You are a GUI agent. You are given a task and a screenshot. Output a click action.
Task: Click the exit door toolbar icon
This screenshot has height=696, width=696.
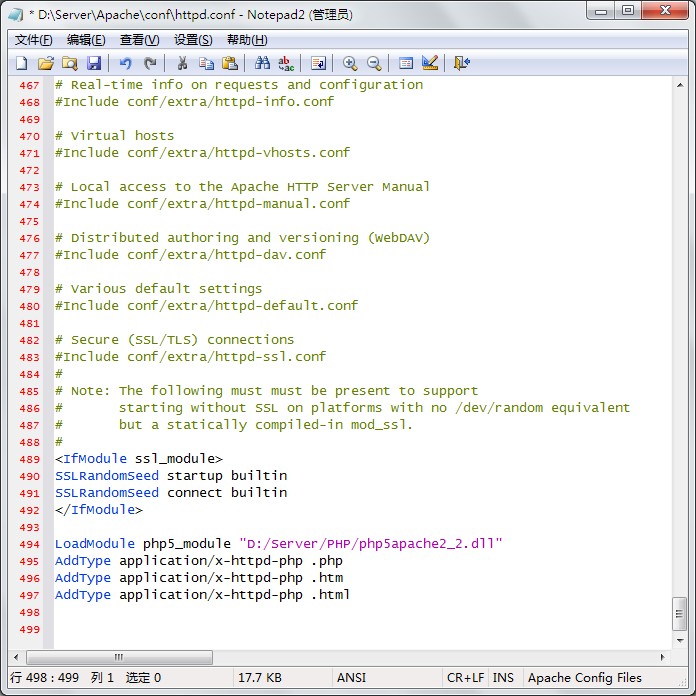[x=462, y=63]
